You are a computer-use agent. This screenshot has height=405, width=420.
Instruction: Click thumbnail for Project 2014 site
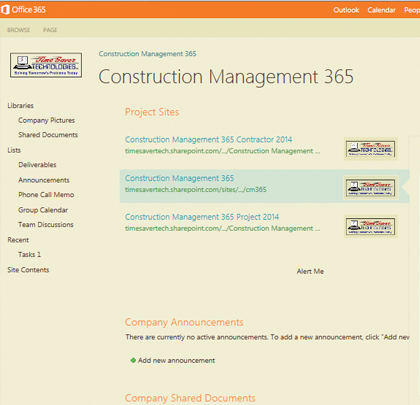coord(371,227)
